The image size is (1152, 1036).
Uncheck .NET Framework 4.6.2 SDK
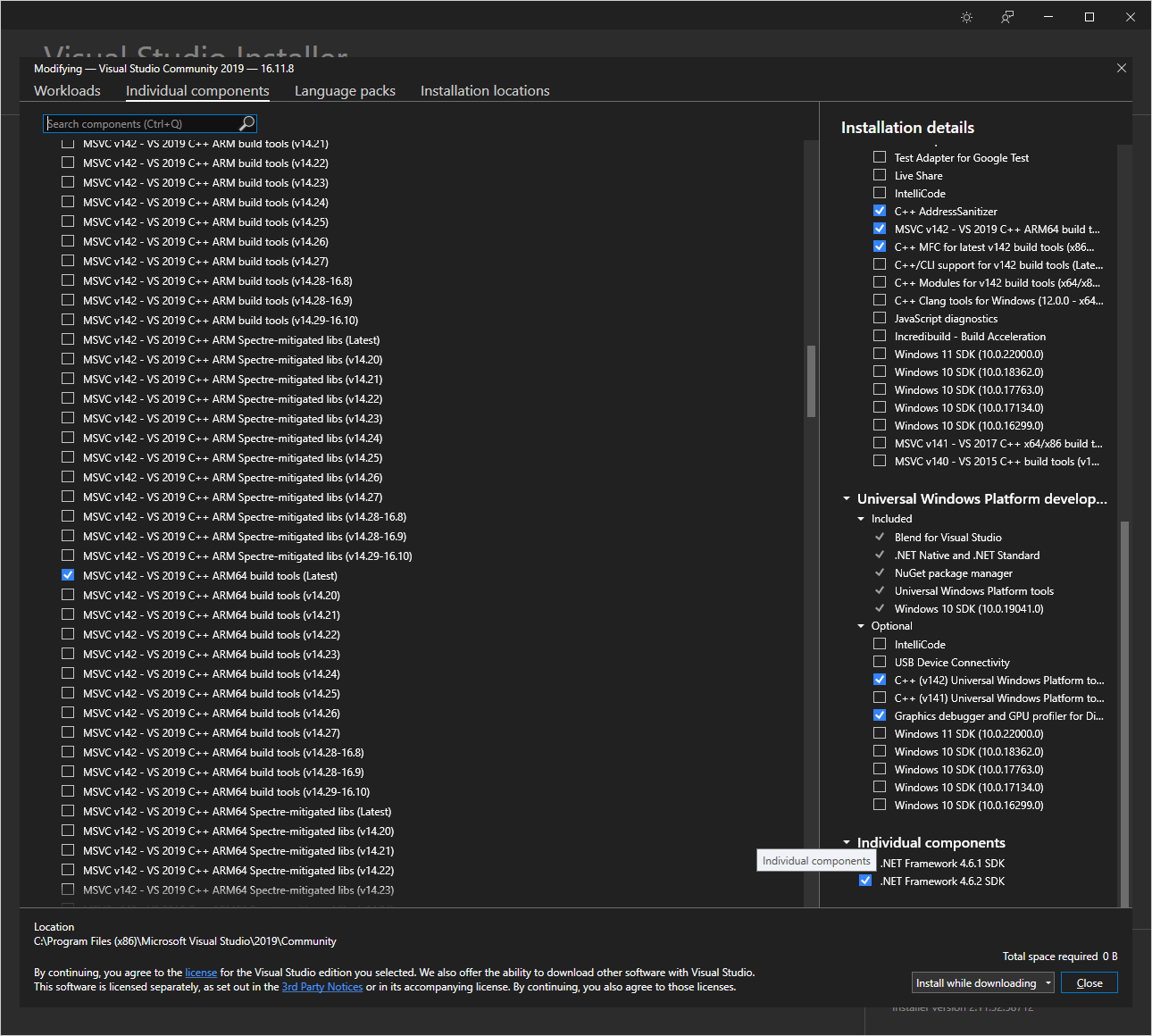[x=865, y=881]
